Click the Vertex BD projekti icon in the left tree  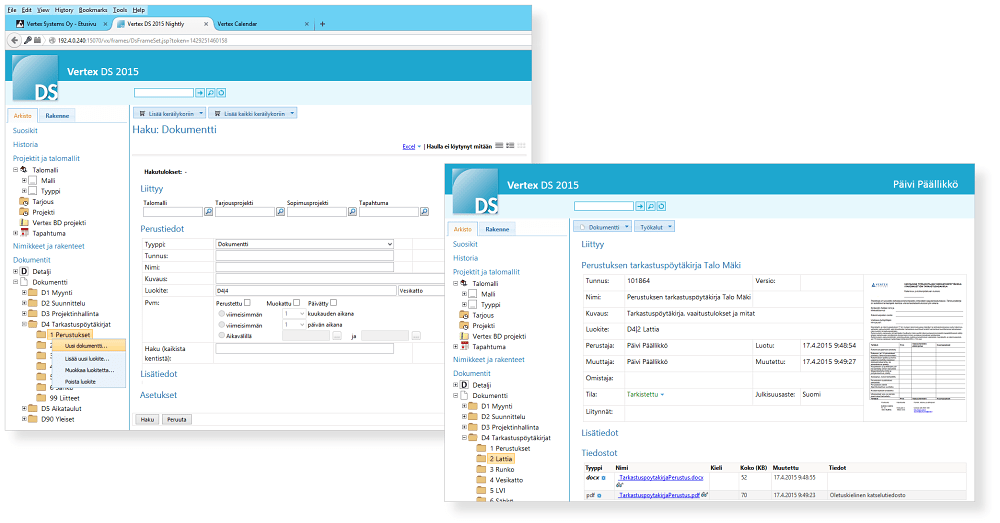(23, 222)
